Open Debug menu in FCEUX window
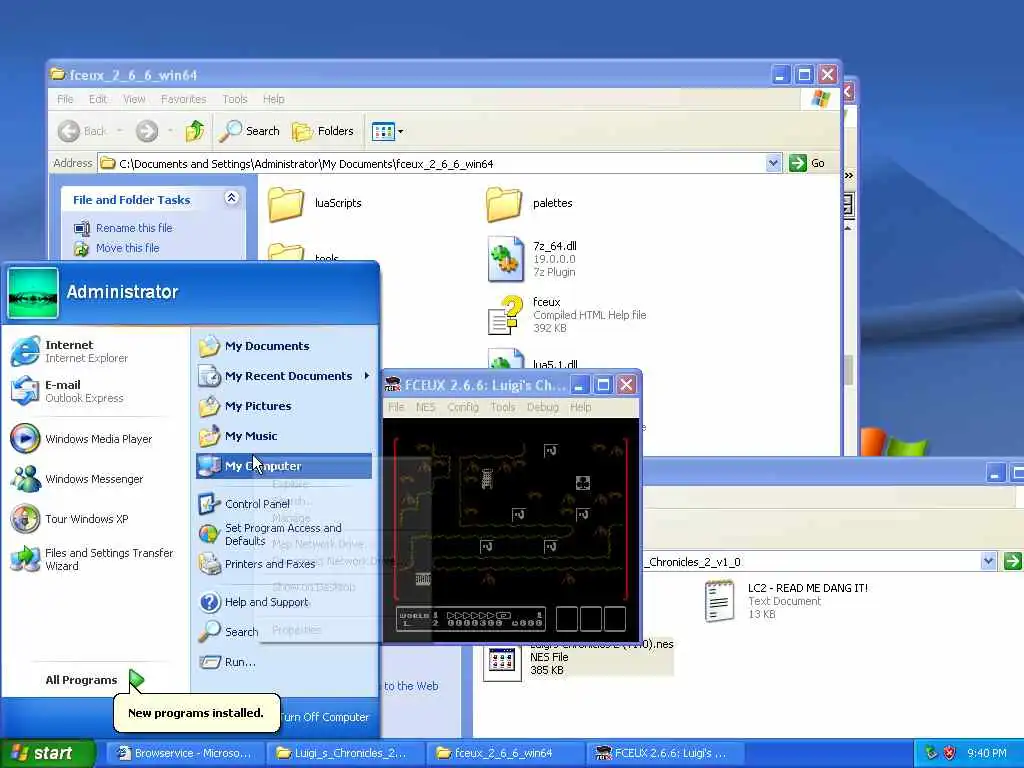Screen dimensions: 1024x768 [543, 407]
